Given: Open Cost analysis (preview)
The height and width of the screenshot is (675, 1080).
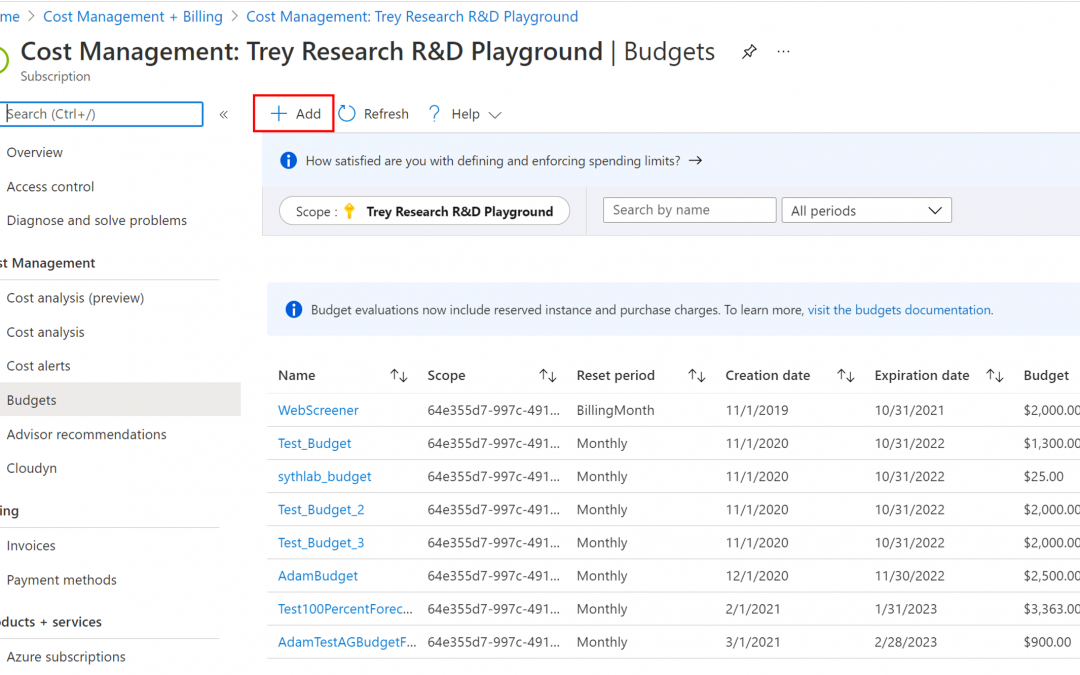Looking at the screenshot, I should coord(75,298).
